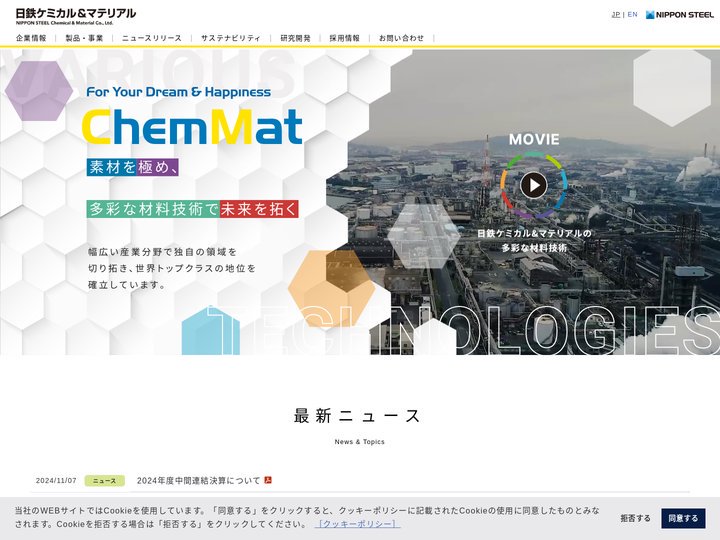Click the 最新ニュース heading
Viewport: 720px width, 540px height.
(357, 416)
